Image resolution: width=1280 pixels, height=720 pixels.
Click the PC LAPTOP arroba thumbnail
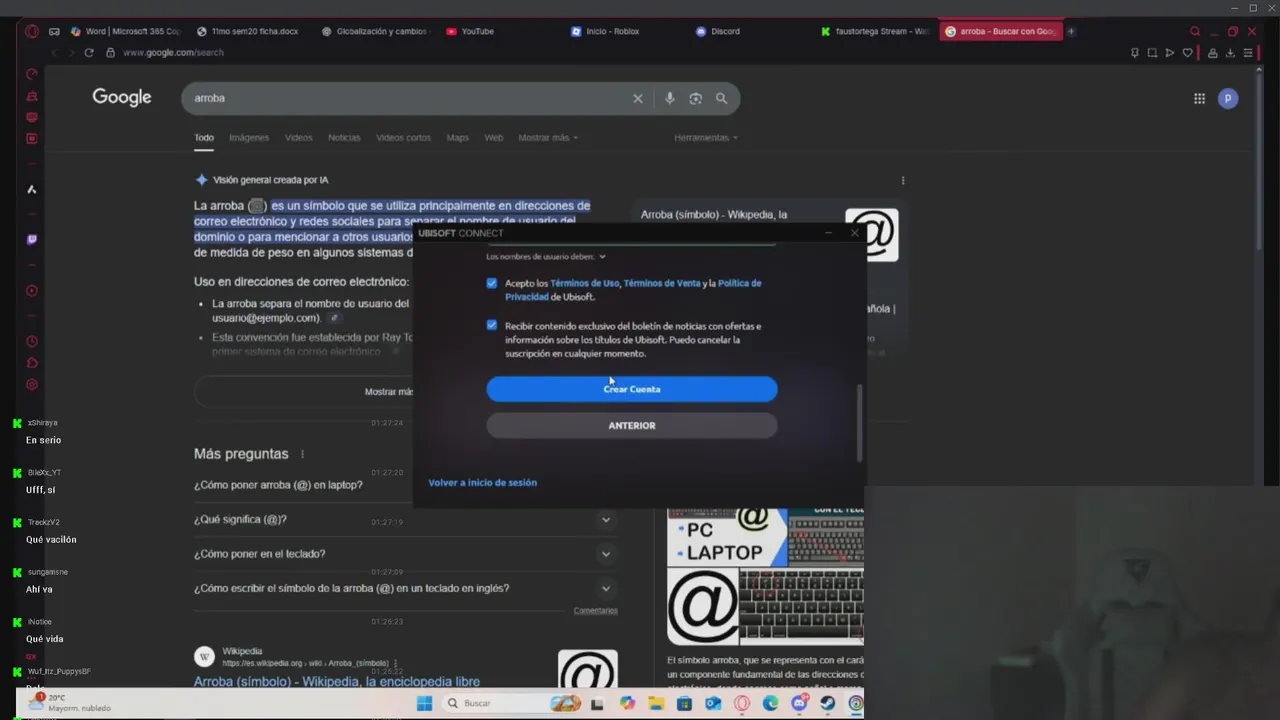(x=727, y=540)
